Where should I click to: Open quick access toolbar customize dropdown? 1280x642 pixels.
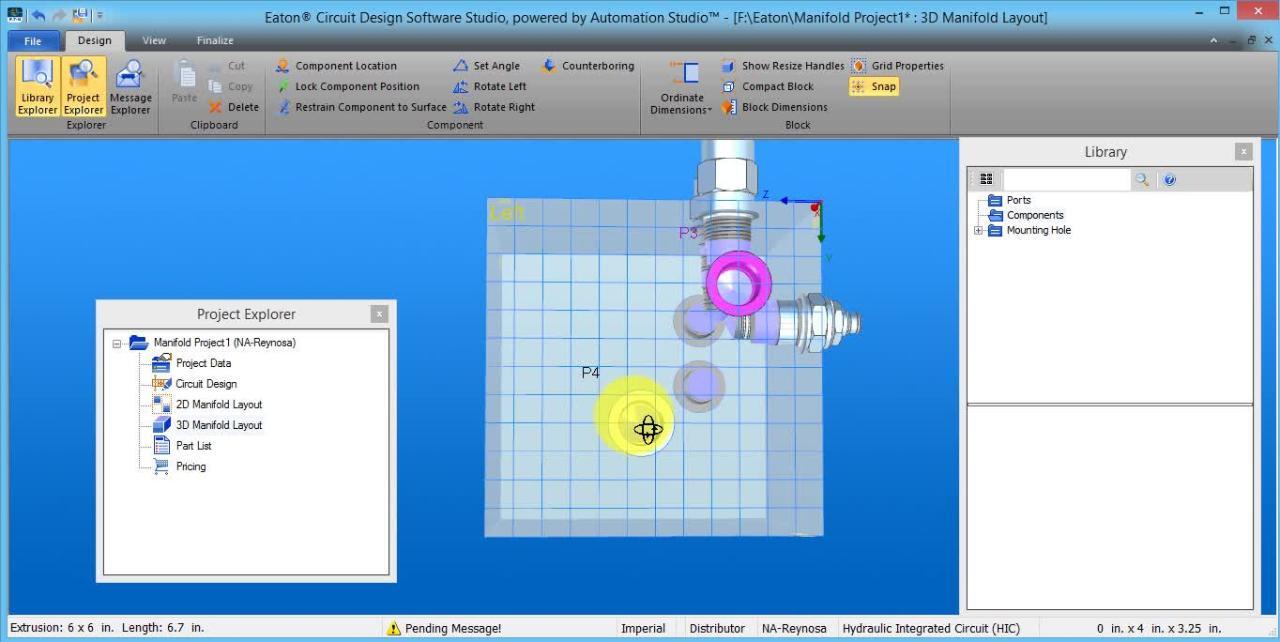click(x=100, y=16)
